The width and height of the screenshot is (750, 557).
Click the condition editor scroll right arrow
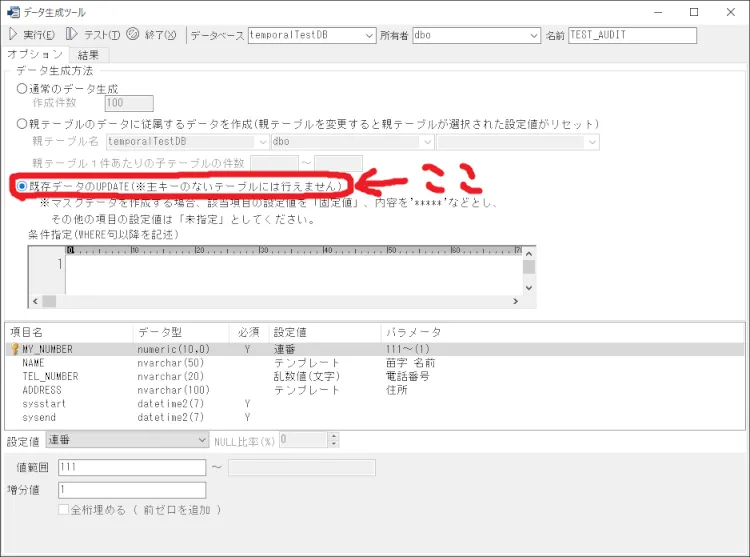tap(515, 301)
